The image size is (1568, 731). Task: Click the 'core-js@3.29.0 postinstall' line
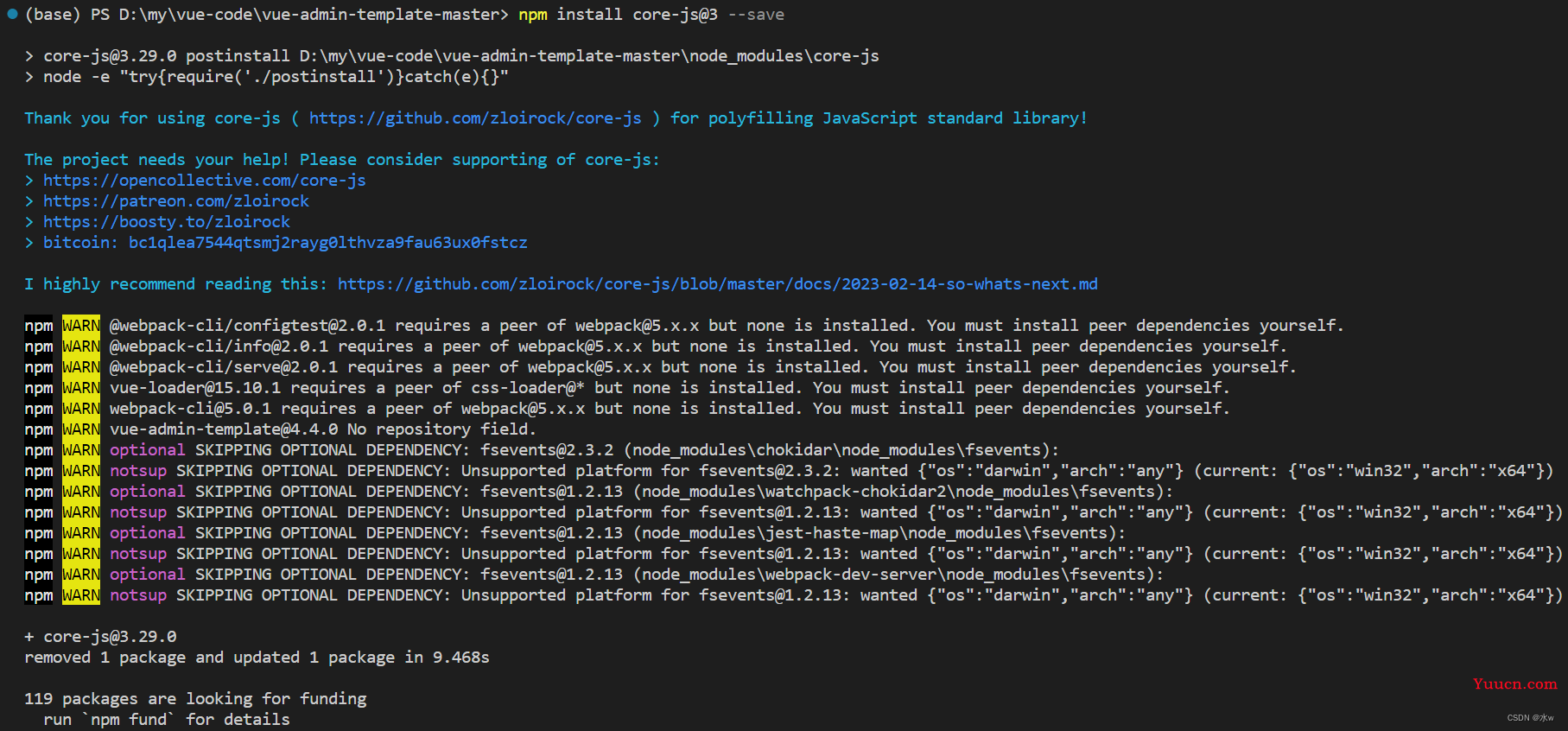[x=452, y=56]
